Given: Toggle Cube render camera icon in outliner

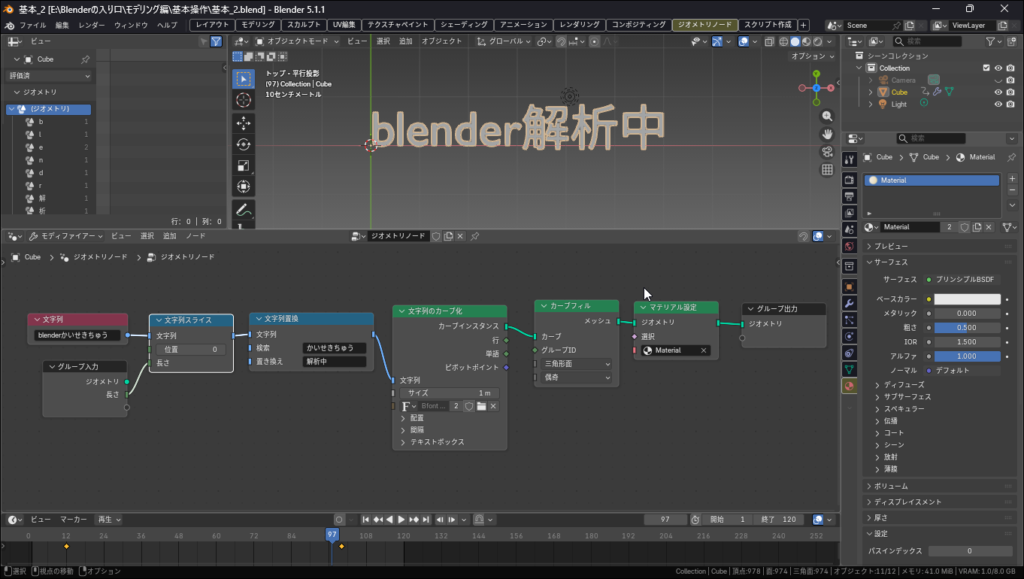Looking at the screenshot, I should (1010, 92).
